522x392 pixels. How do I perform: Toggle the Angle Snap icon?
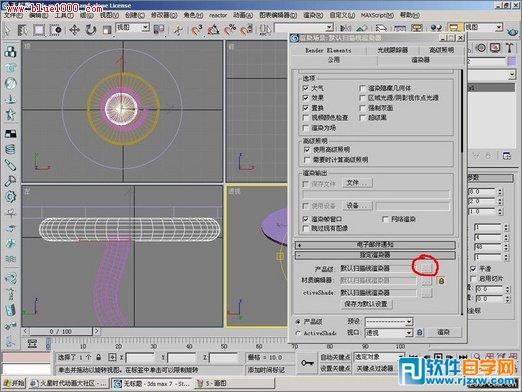(213, 30)
